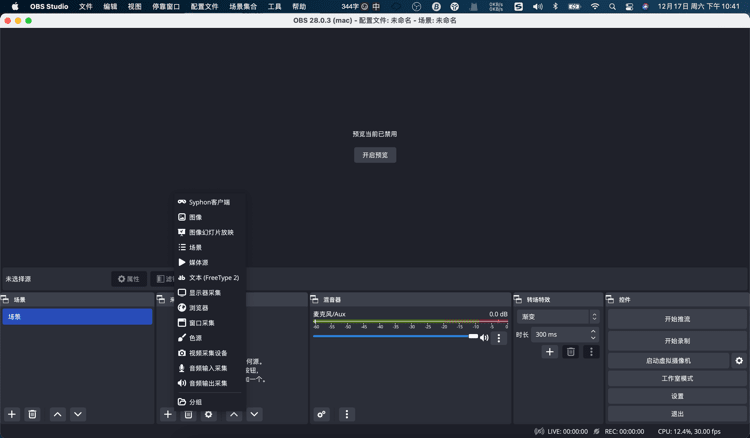Remove transition with trash icon

pos(571,352)
